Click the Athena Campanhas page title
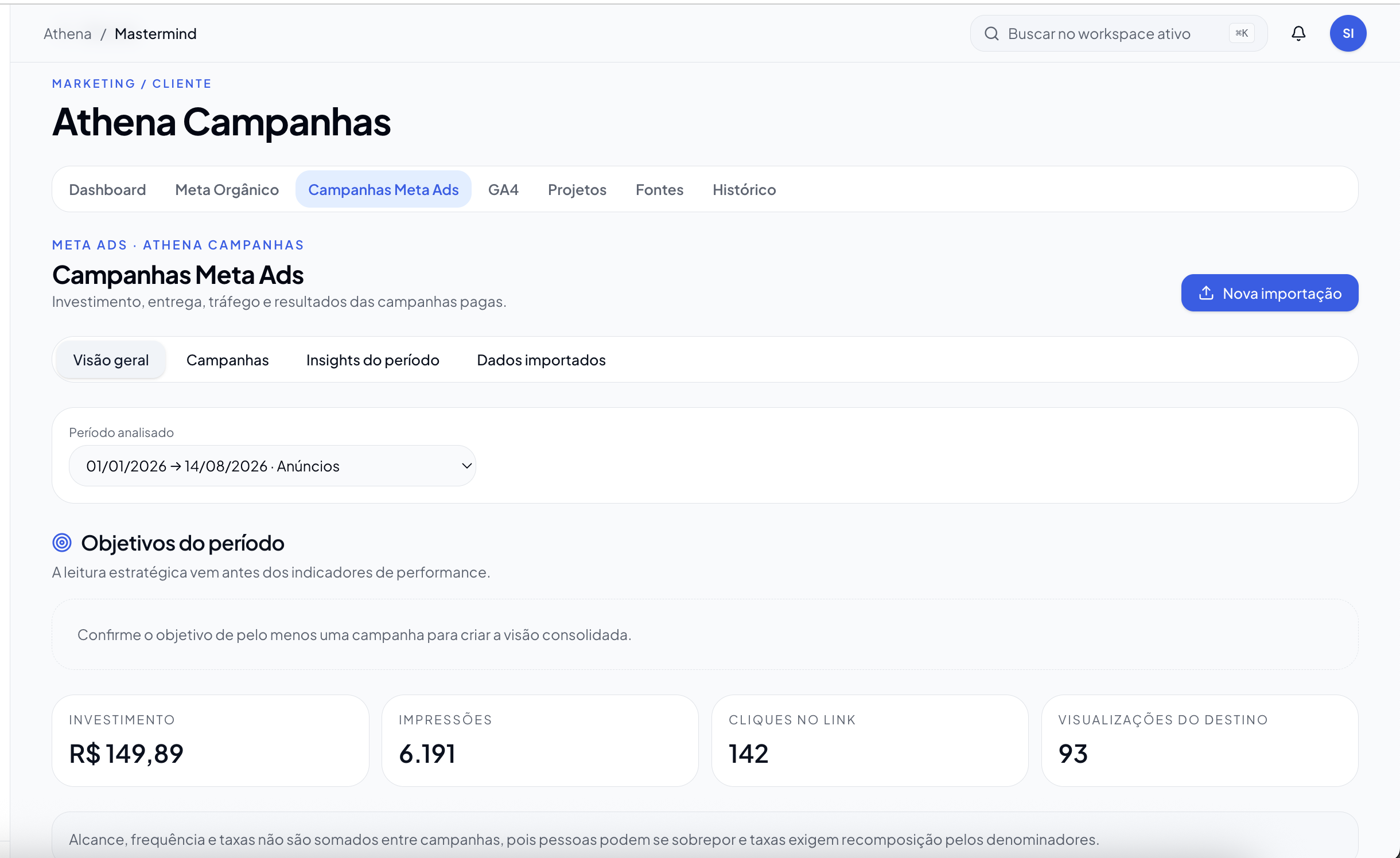 [221, 122]
